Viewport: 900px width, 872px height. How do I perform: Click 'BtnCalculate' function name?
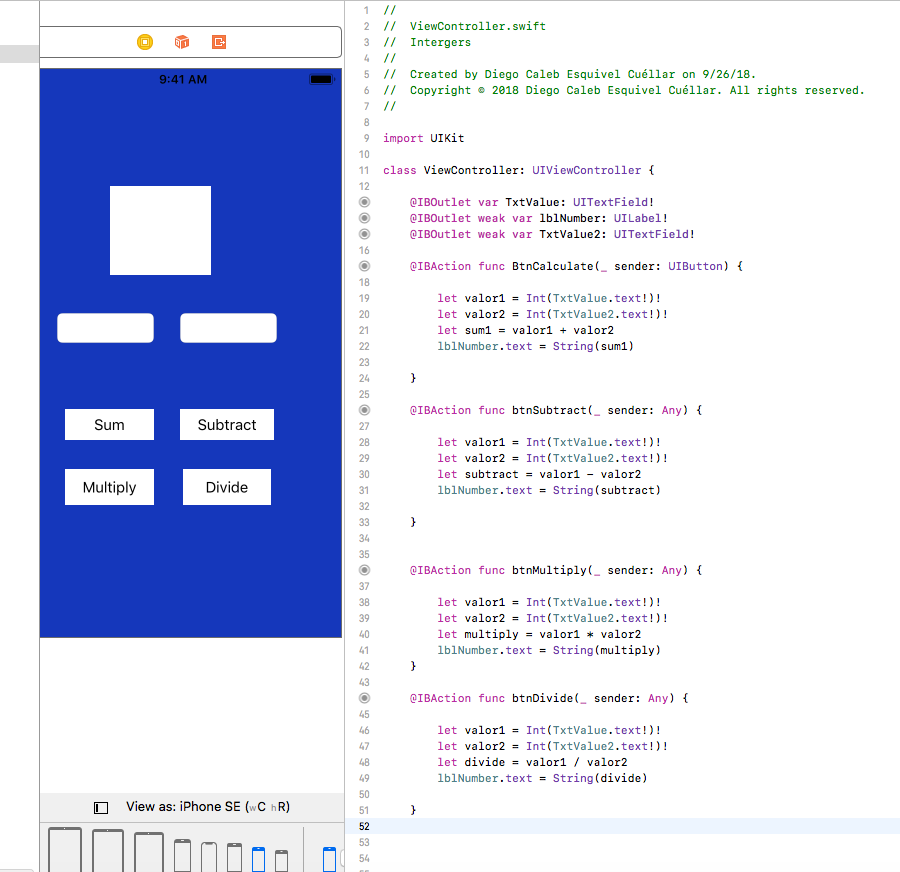click(552, 266)
